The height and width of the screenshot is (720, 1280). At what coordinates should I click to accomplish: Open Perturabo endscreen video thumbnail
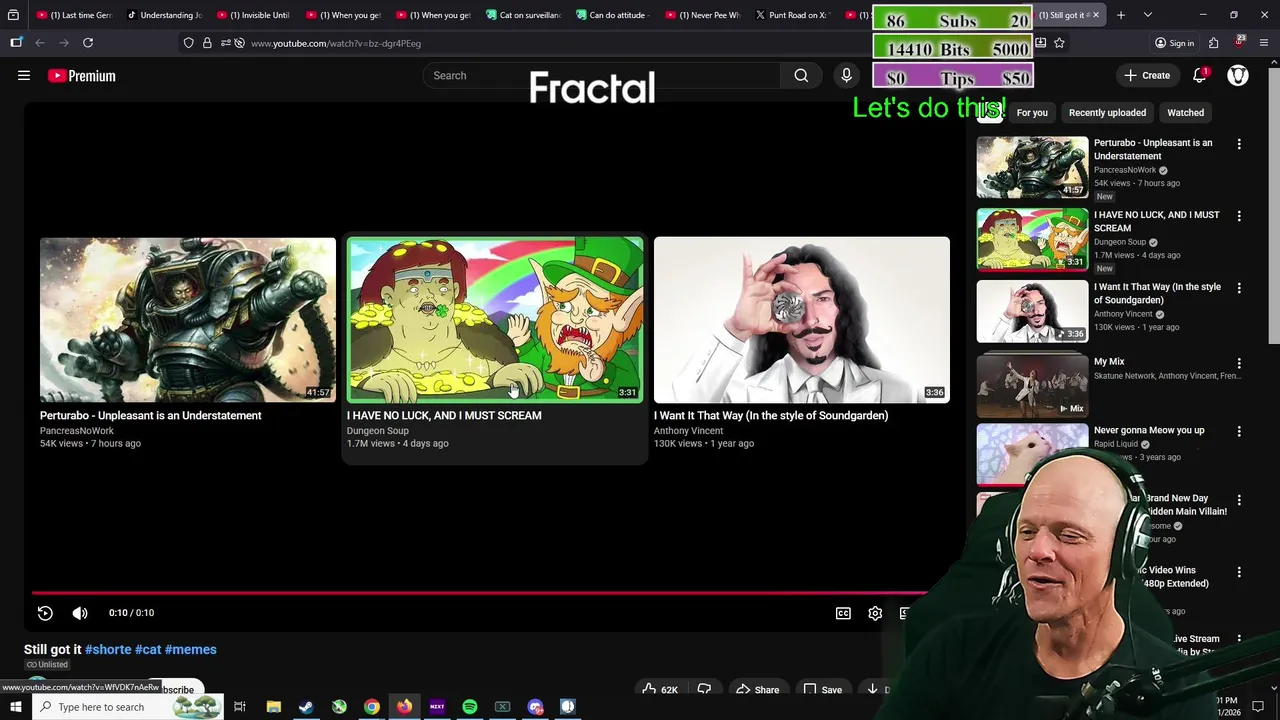point(188,320)
